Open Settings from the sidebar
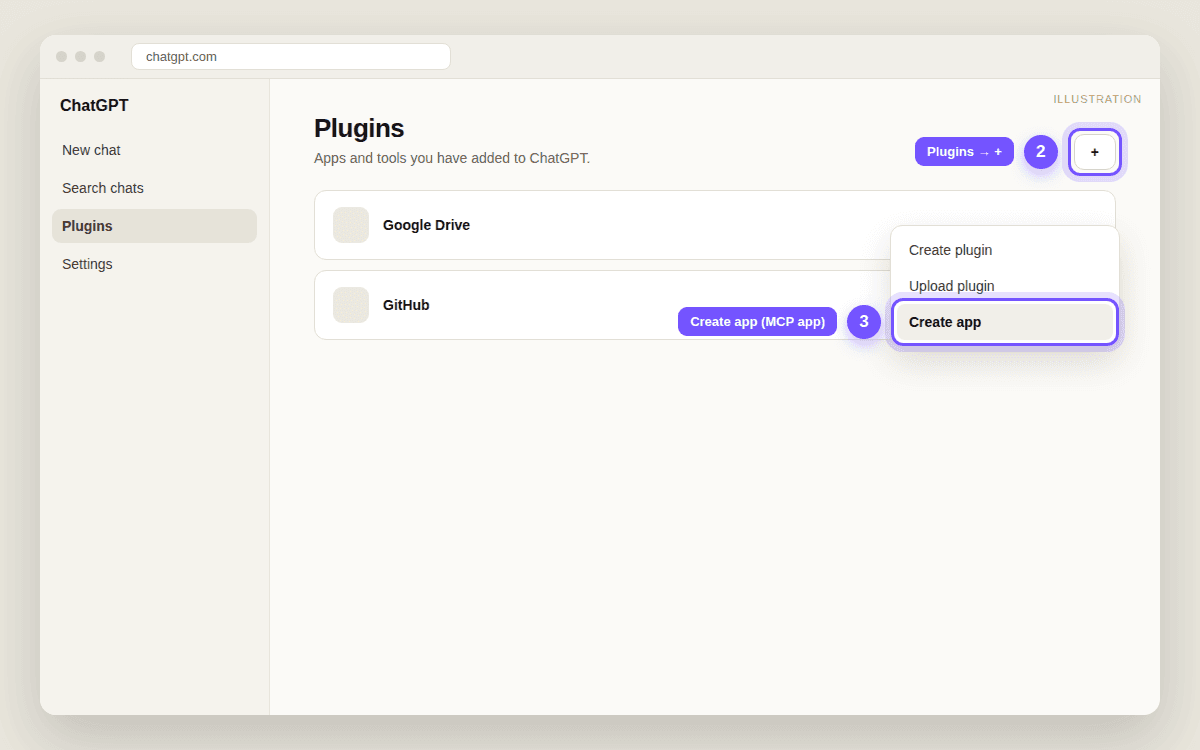1200x750 pixels. [154, 264]
